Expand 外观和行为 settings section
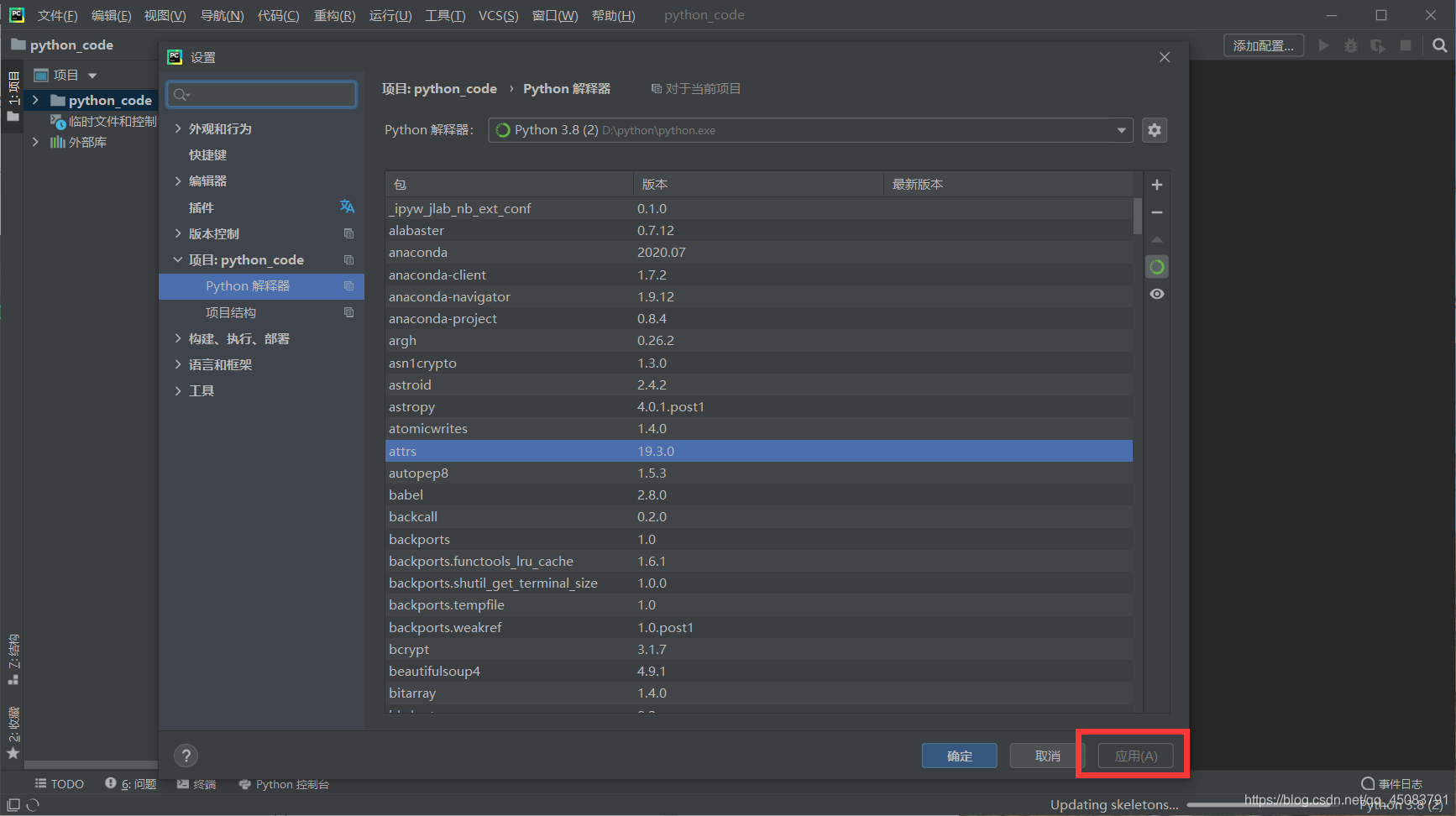 178,128
